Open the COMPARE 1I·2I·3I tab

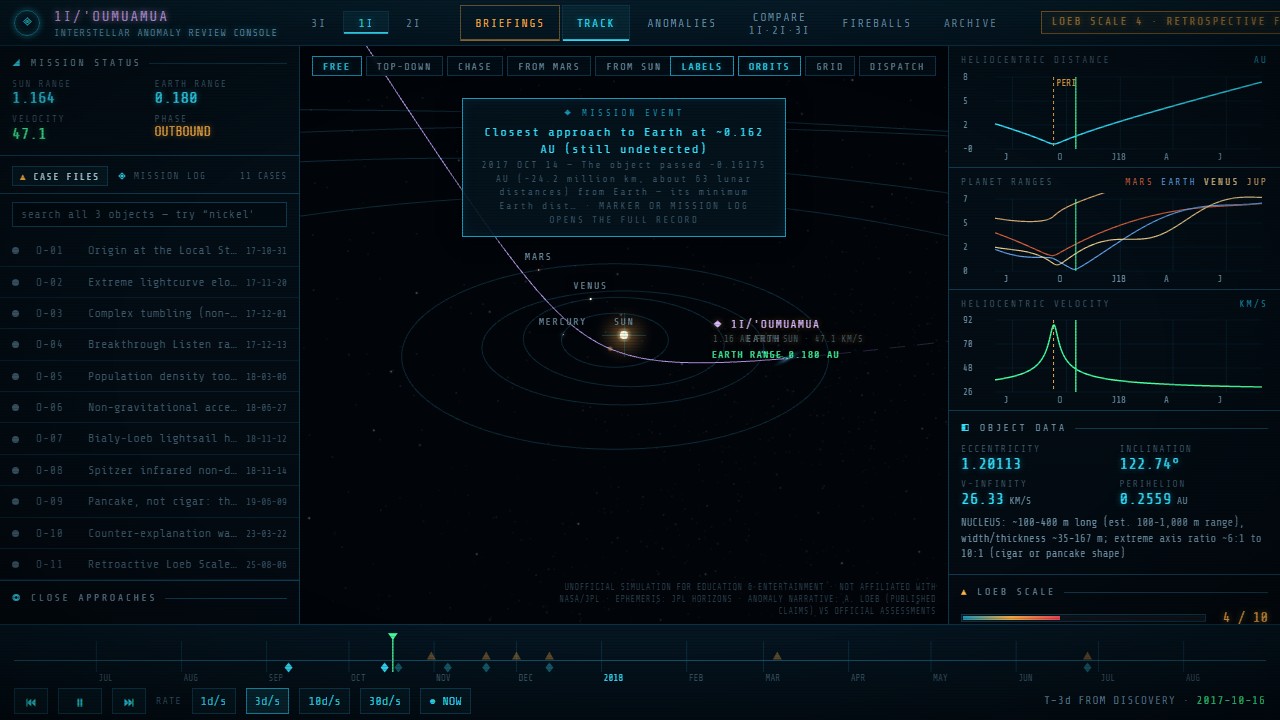point(779,23)
